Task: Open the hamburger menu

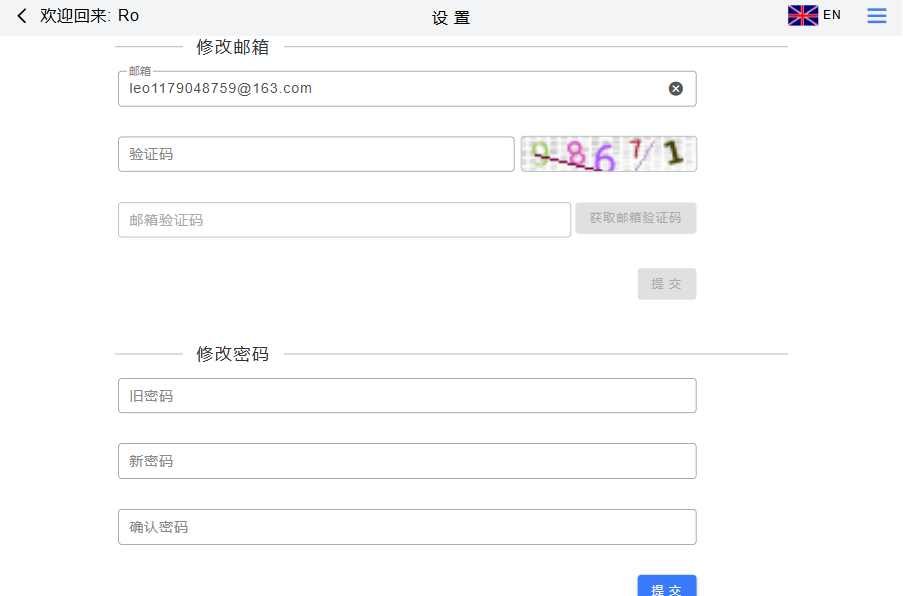Action: (x=876, y=16)
